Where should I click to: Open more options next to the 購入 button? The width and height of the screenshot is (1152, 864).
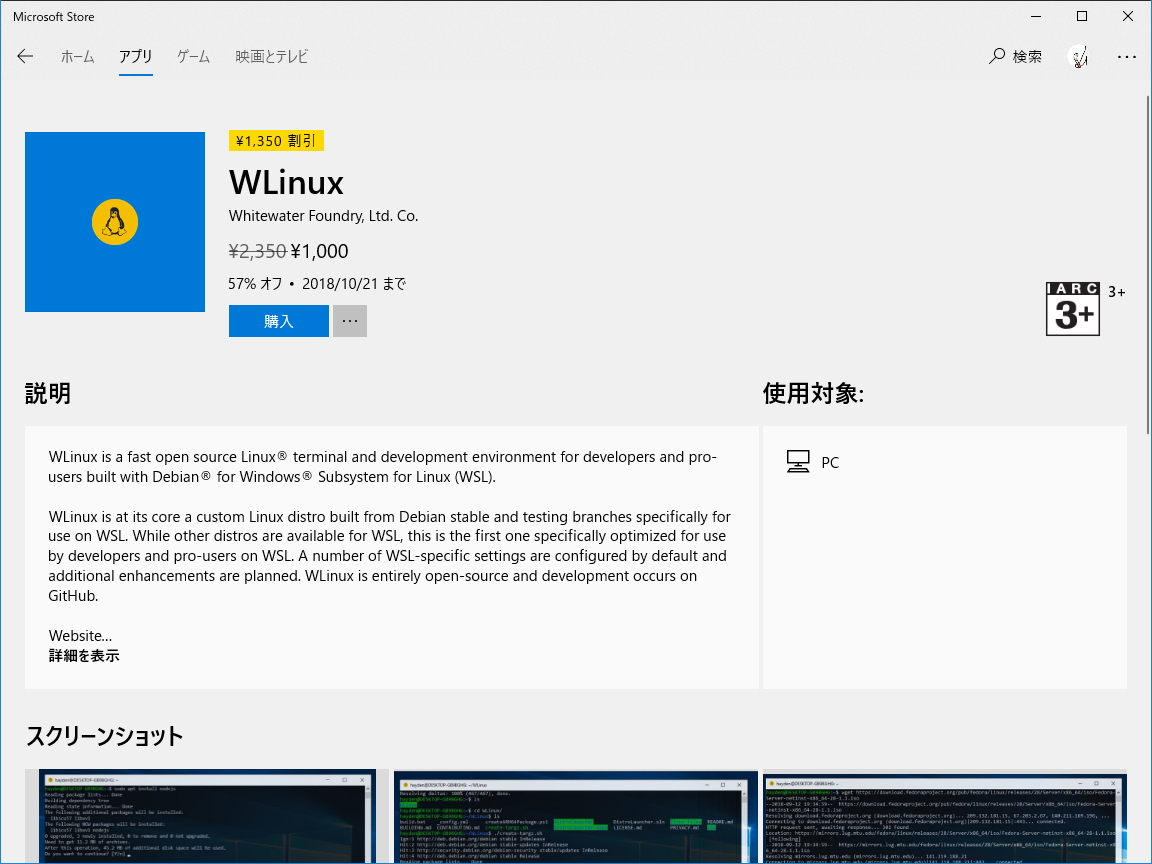click(x=349, y=320)
